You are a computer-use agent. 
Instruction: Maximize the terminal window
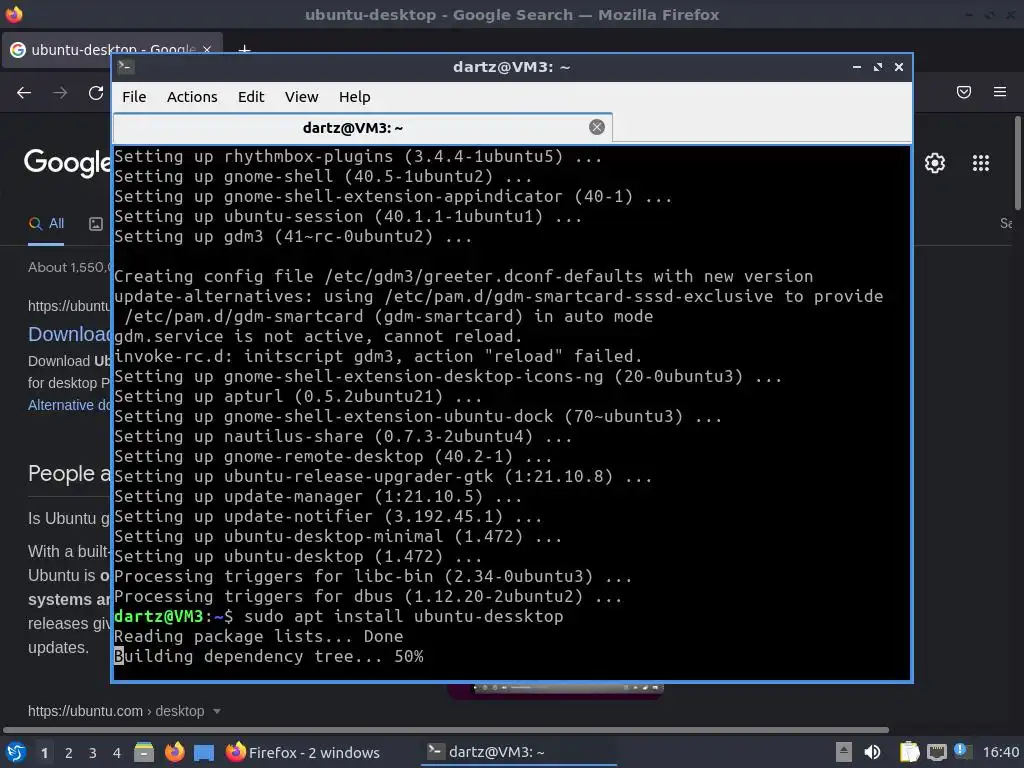pyautogui.click(x=878, y=67)
